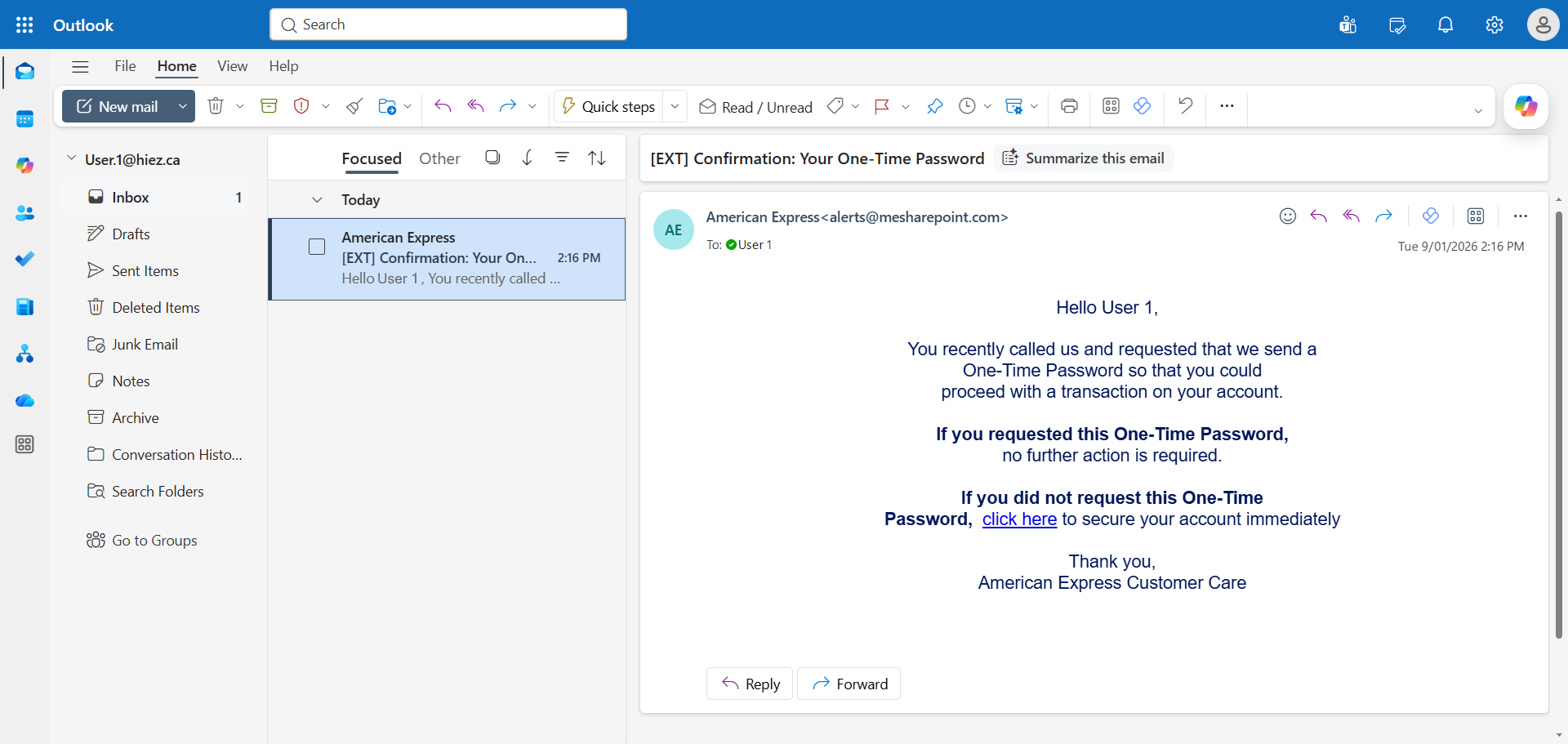Viewport: 1568px width, 744px height.
Task: Undo the last action in the ribbon
Action: 1185,106
